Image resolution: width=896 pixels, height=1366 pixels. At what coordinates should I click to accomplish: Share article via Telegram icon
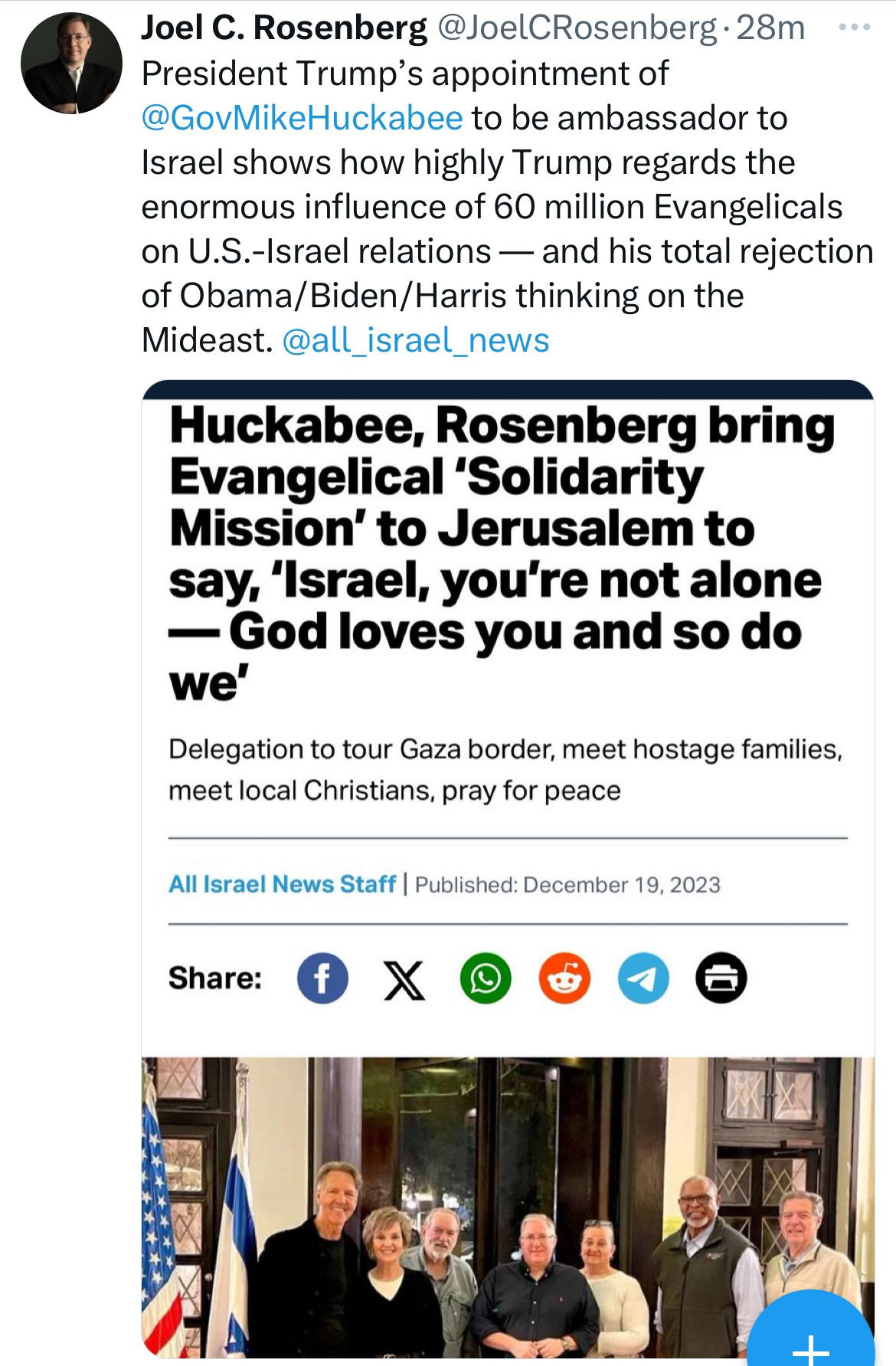click(643, 978)
